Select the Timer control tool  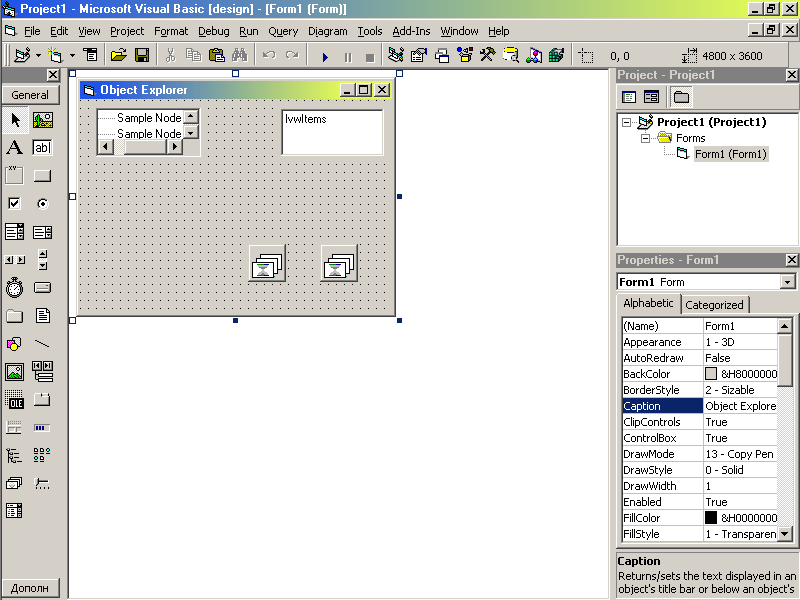tap(14, 288)
